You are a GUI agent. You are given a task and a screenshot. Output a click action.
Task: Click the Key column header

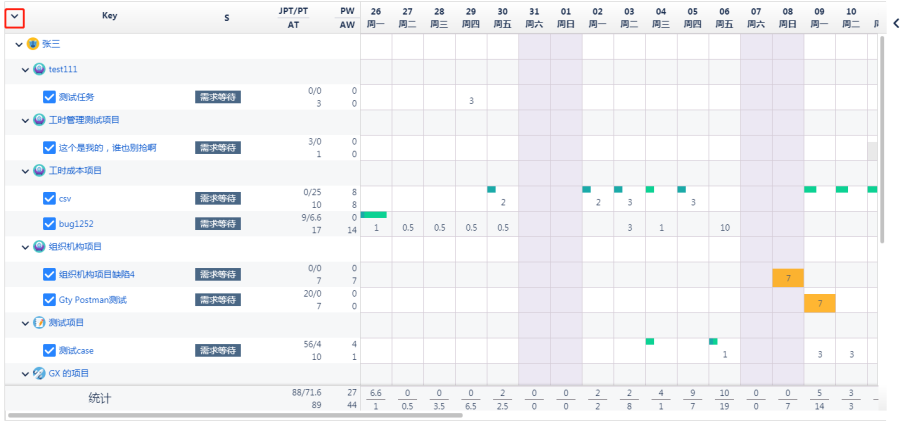(x=109, y=17)
